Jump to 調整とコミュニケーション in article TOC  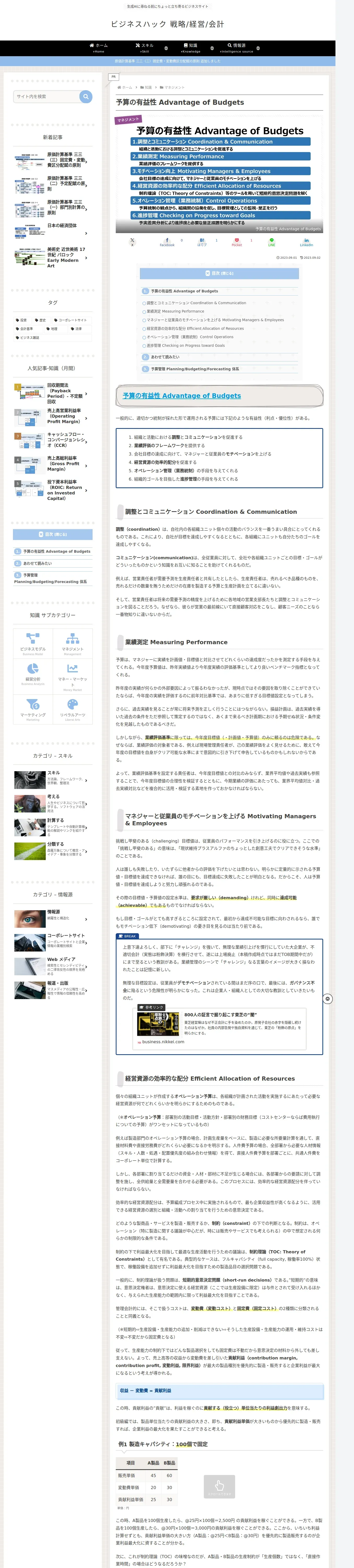[196, 303]
